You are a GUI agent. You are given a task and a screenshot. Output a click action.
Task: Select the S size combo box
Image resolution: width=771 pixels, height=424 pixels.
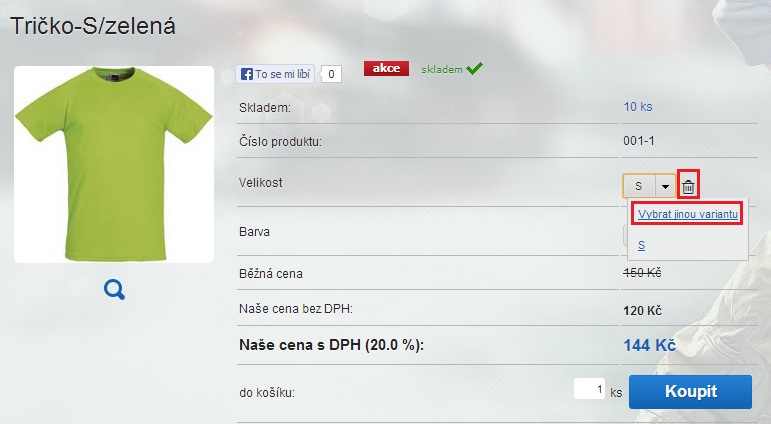(x=649, y=186)
